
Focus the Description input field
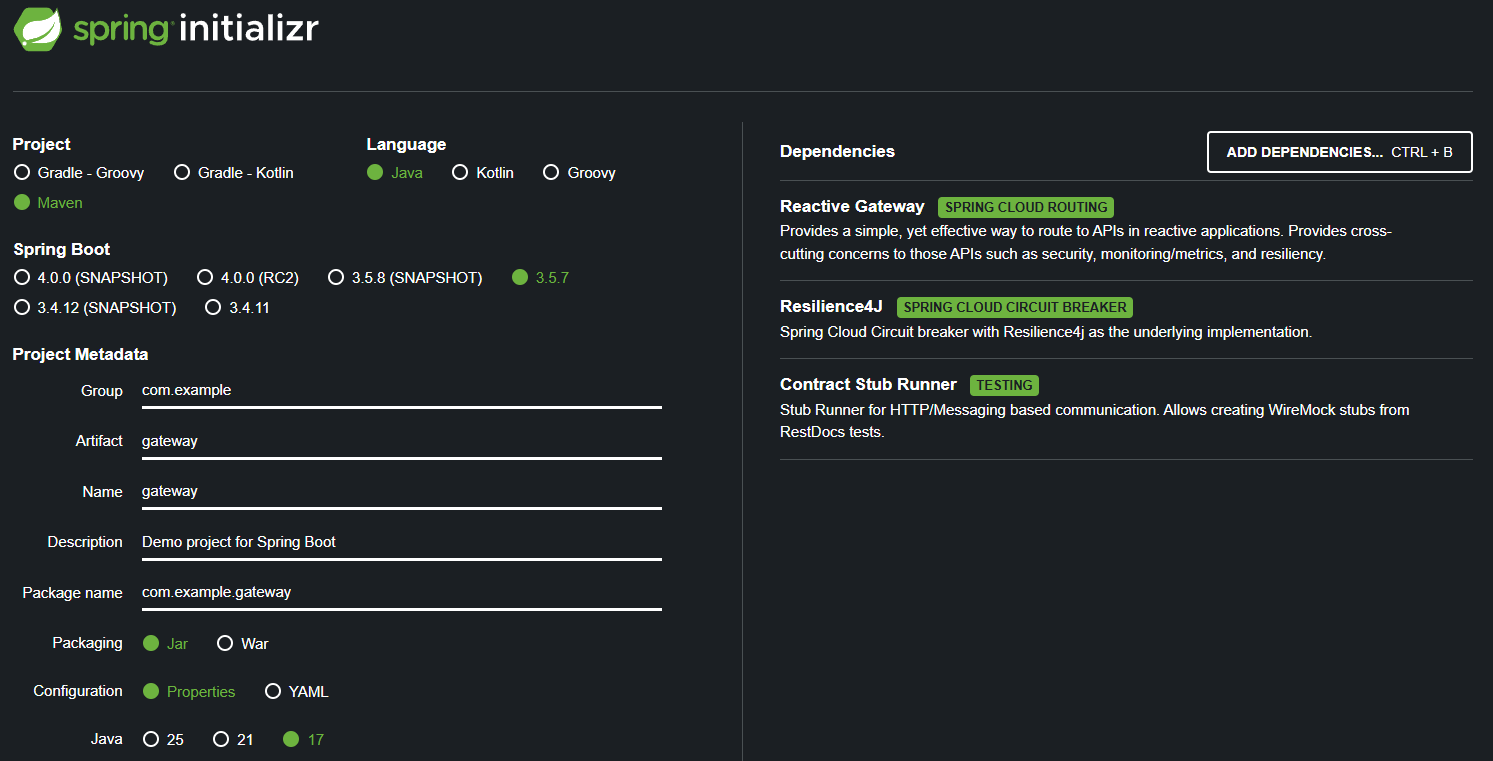point(402,543)
